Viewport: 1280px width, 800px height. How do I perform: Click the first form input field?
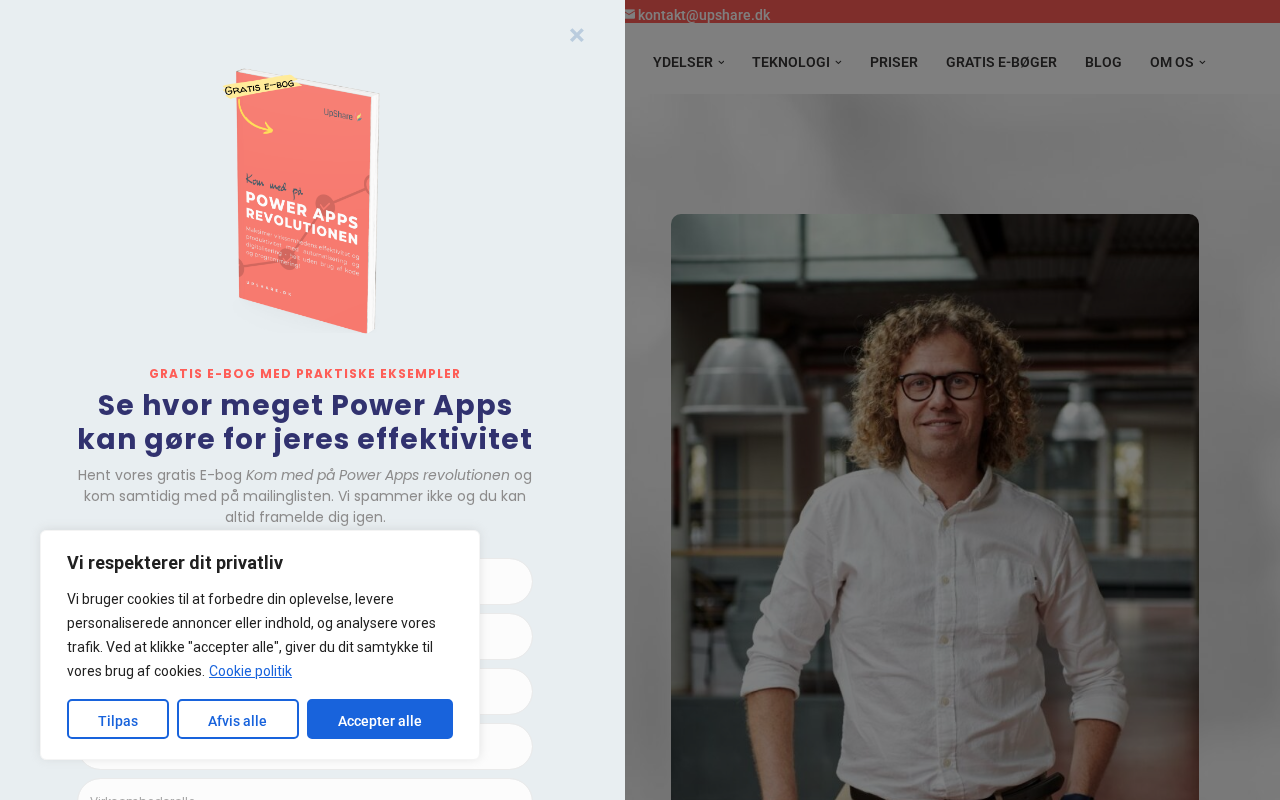(505, 581)
